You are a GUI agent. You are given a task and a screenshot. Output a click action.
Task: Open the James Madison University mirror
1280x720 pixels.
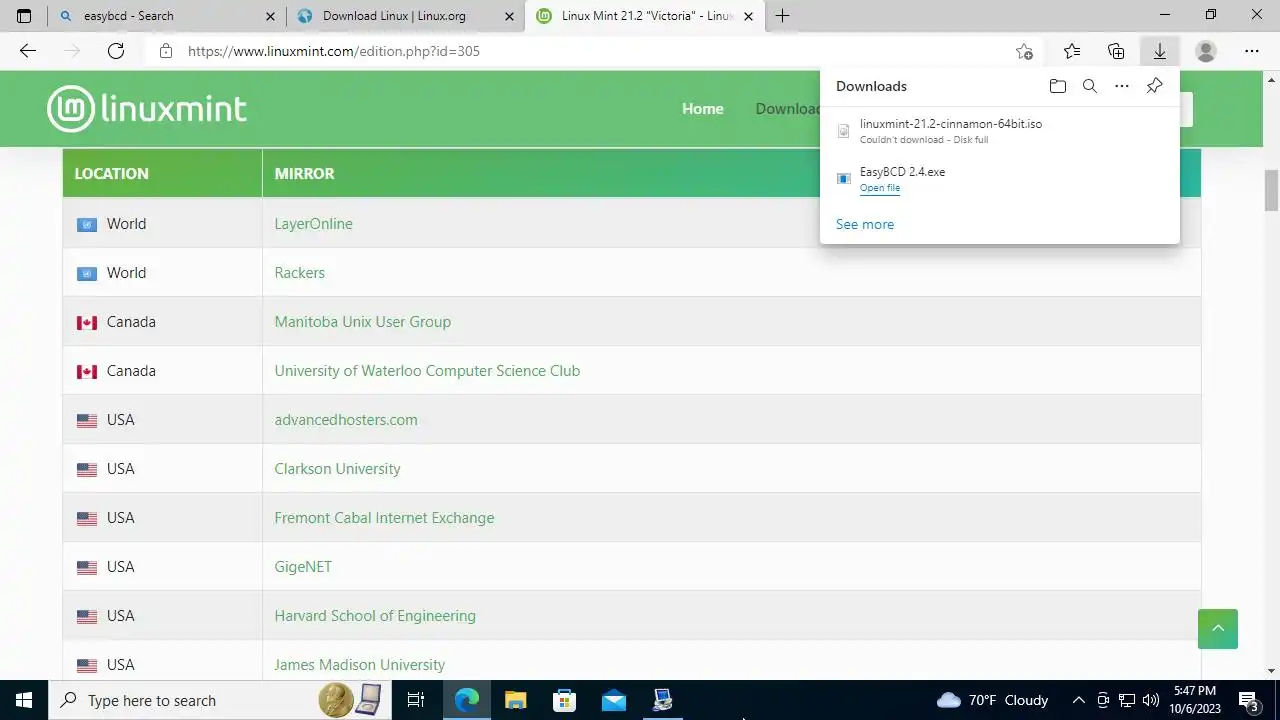pyautogui.click(x=360, y=665)
